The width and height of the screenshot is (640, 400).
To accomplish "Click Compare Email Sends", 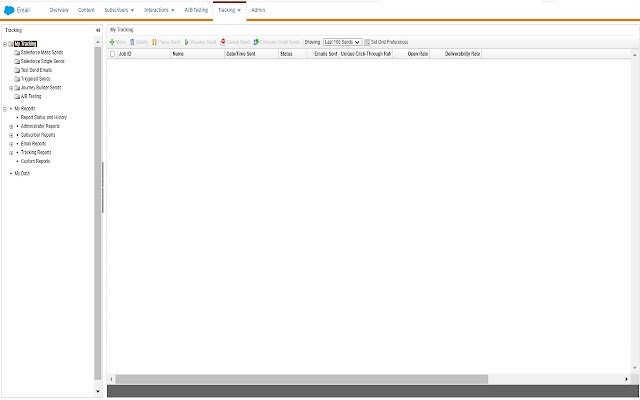I will 277,42.
